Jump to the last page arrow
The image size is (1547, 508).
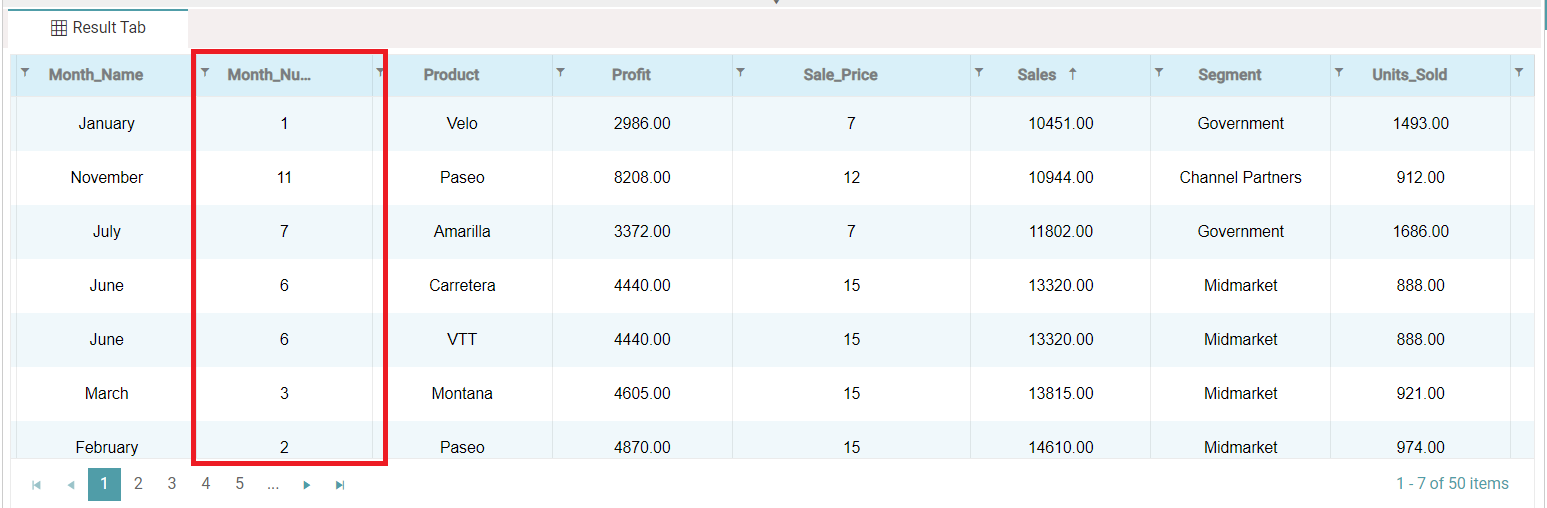coord(340,485)
